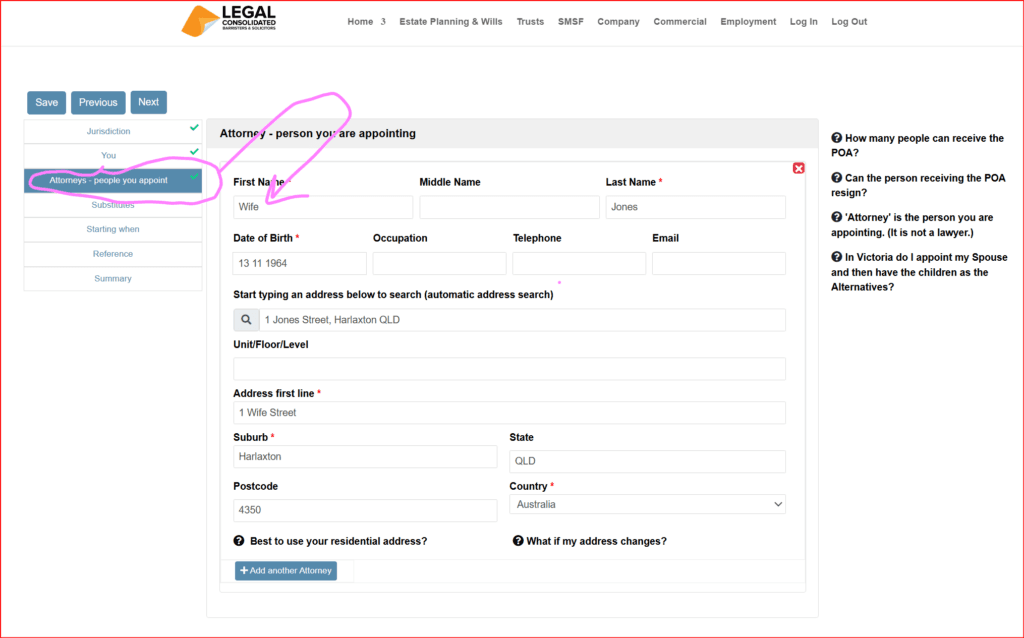The image size is (1024, 638).
Task: Select the Jurisdiction step
Action: click(112, 131)
